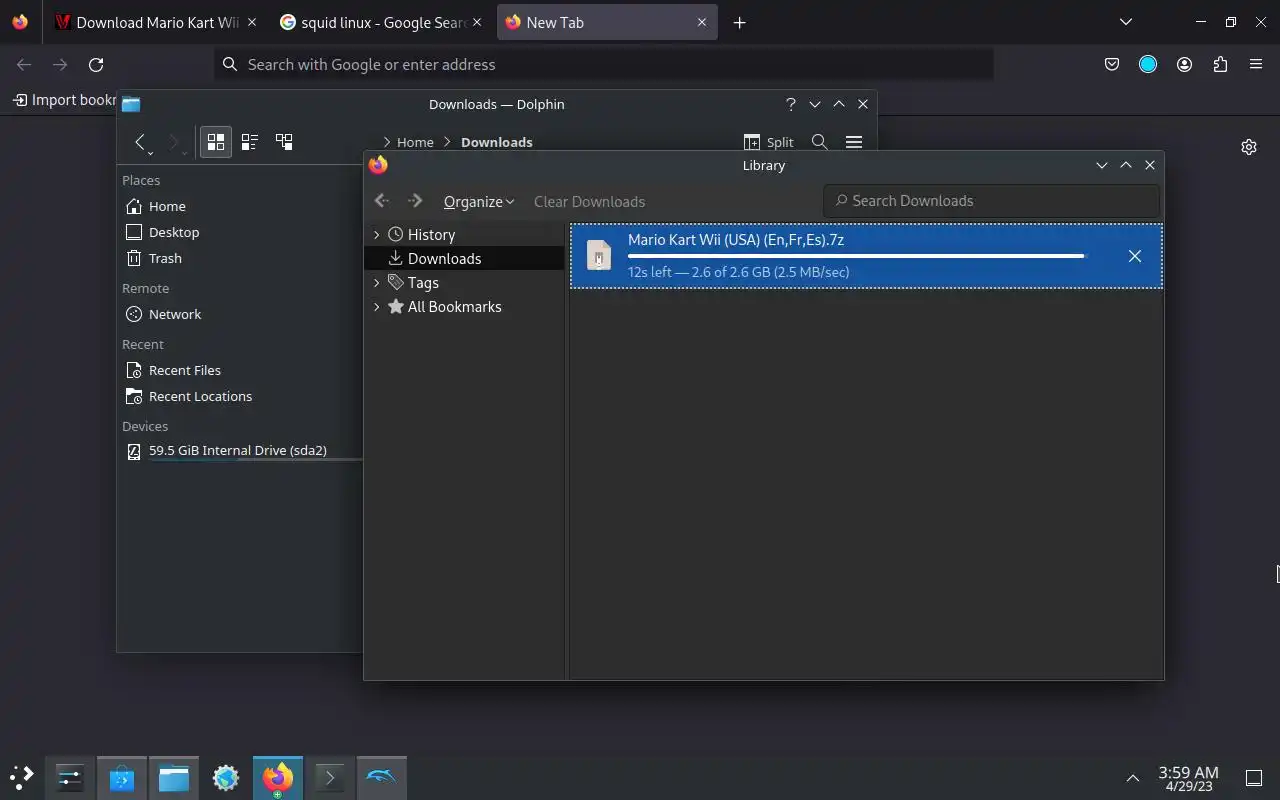This screenshot has width=1280, height=800.
Task: Focus the Search with Google address bar
Action: 604,64
